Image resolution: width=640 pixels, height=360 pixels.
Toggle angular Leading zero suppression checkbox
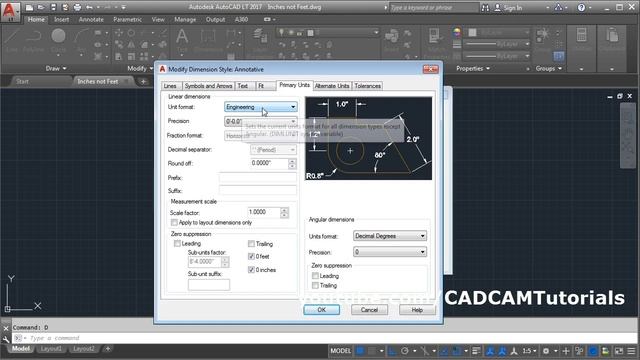pyautogui.click(x=315, y=276)
